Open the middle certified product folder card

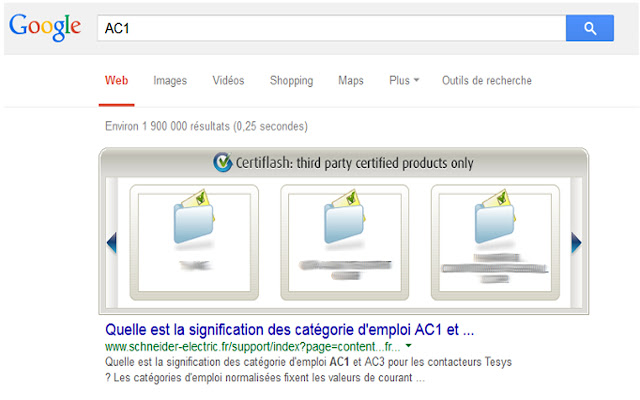coord(344,242)
